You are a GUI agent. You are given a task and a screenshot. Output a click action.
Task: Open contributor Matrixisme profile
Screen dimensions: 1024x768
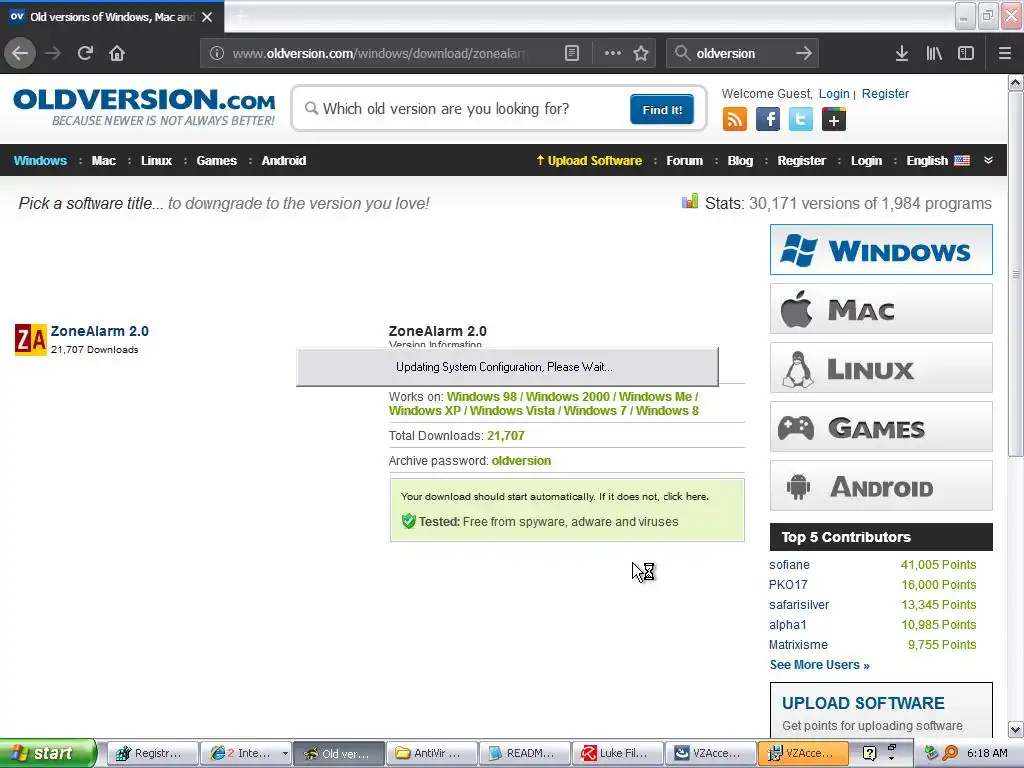(x=798, y=645)
